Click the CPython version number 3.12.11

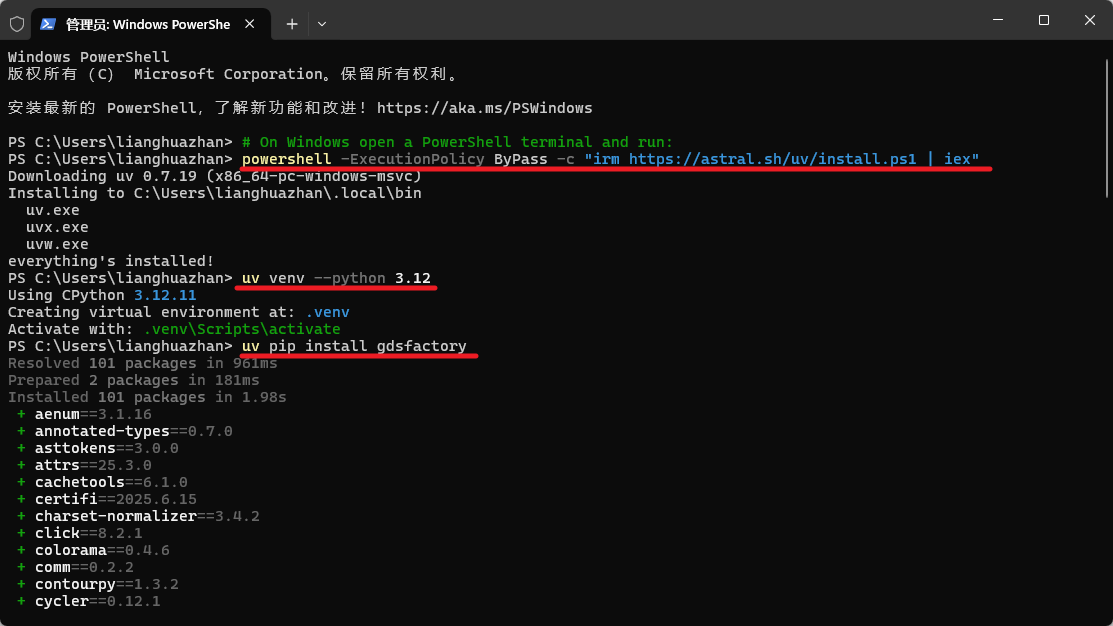click(163, 295)
